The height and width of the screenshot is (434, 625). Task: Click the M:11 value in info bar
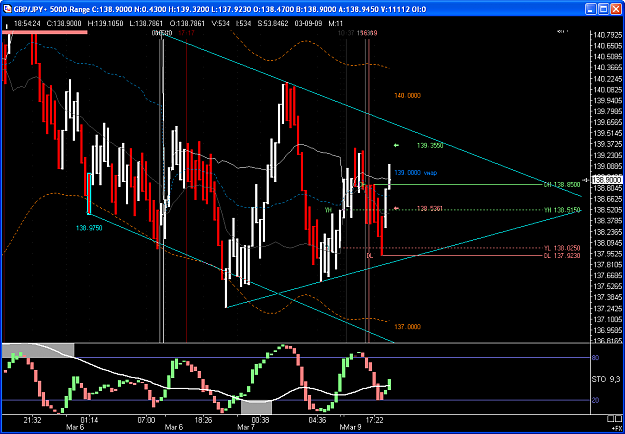coord(334,24)
